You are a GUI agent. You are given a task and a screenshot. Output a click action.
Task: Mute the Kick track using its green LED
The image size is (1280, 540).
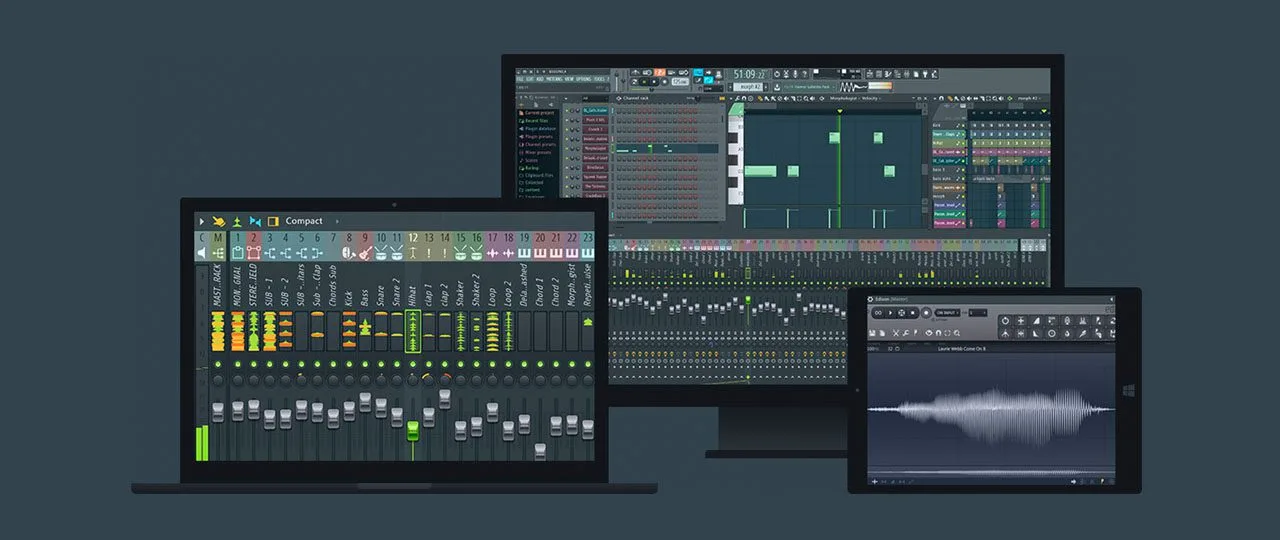pos(349,364)
